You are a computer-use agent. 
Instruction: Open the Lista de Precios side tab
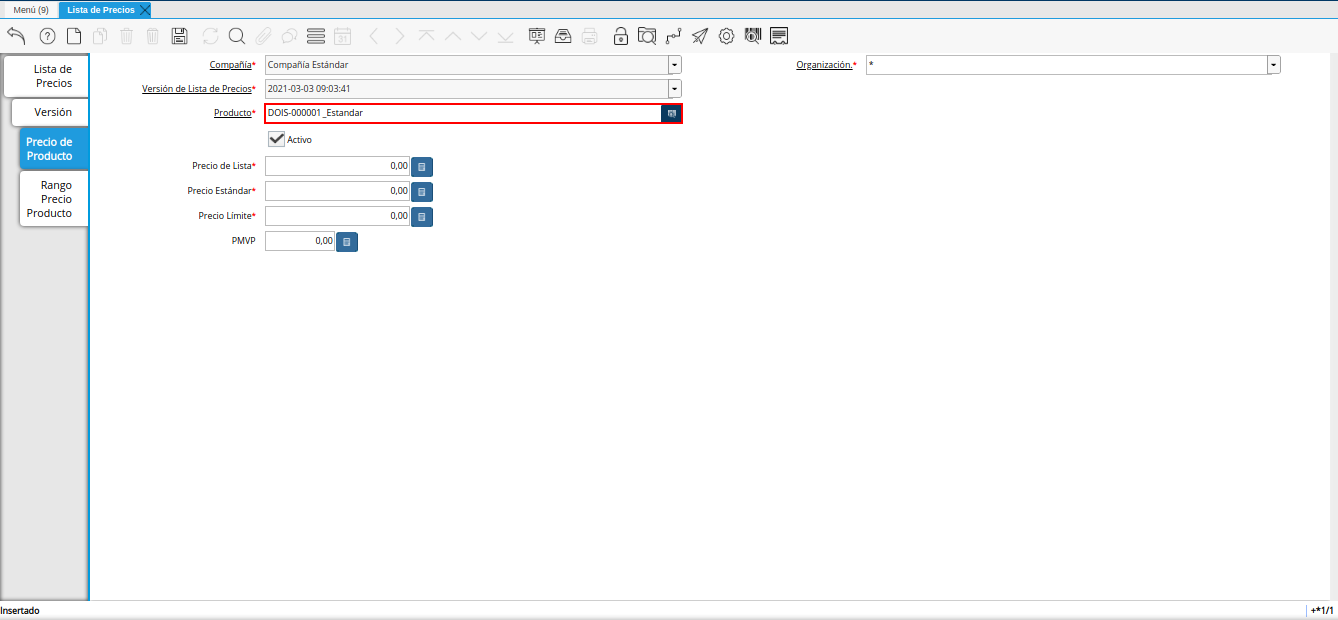coord(46,76)
